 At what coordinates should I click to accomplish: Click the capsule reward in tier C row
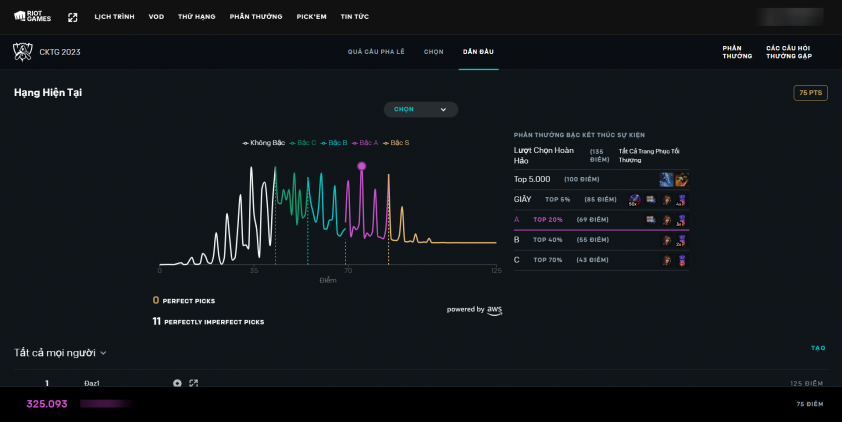[x=681, y=260]
